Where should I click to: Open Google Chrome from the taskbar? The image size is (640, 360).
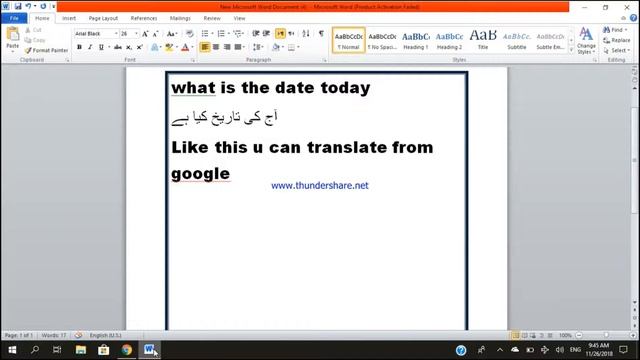pos(127,350)
